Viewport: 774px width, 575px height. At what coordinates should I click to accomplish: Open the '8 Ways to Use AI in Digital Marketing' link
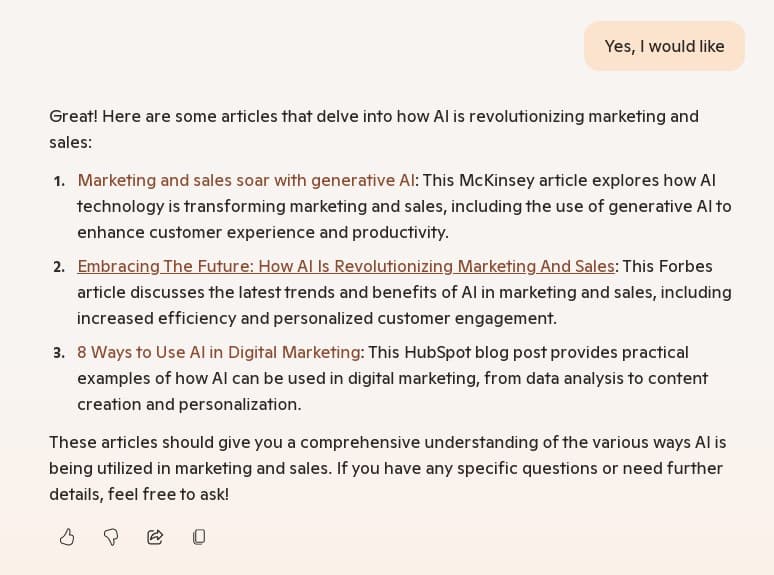(219, 352)
